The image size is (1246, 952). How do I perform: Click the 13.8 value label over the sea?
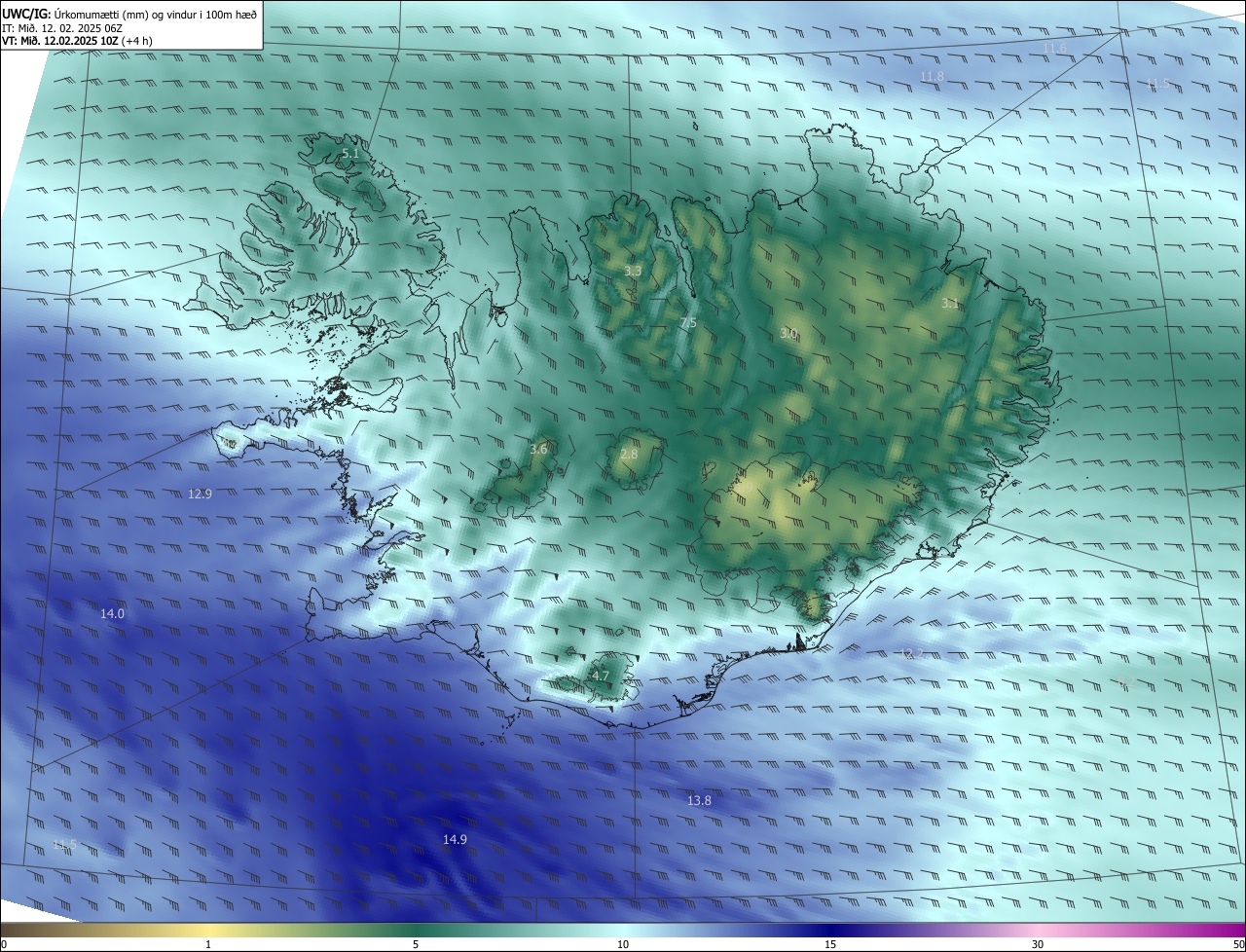click(x=699, y=800)
